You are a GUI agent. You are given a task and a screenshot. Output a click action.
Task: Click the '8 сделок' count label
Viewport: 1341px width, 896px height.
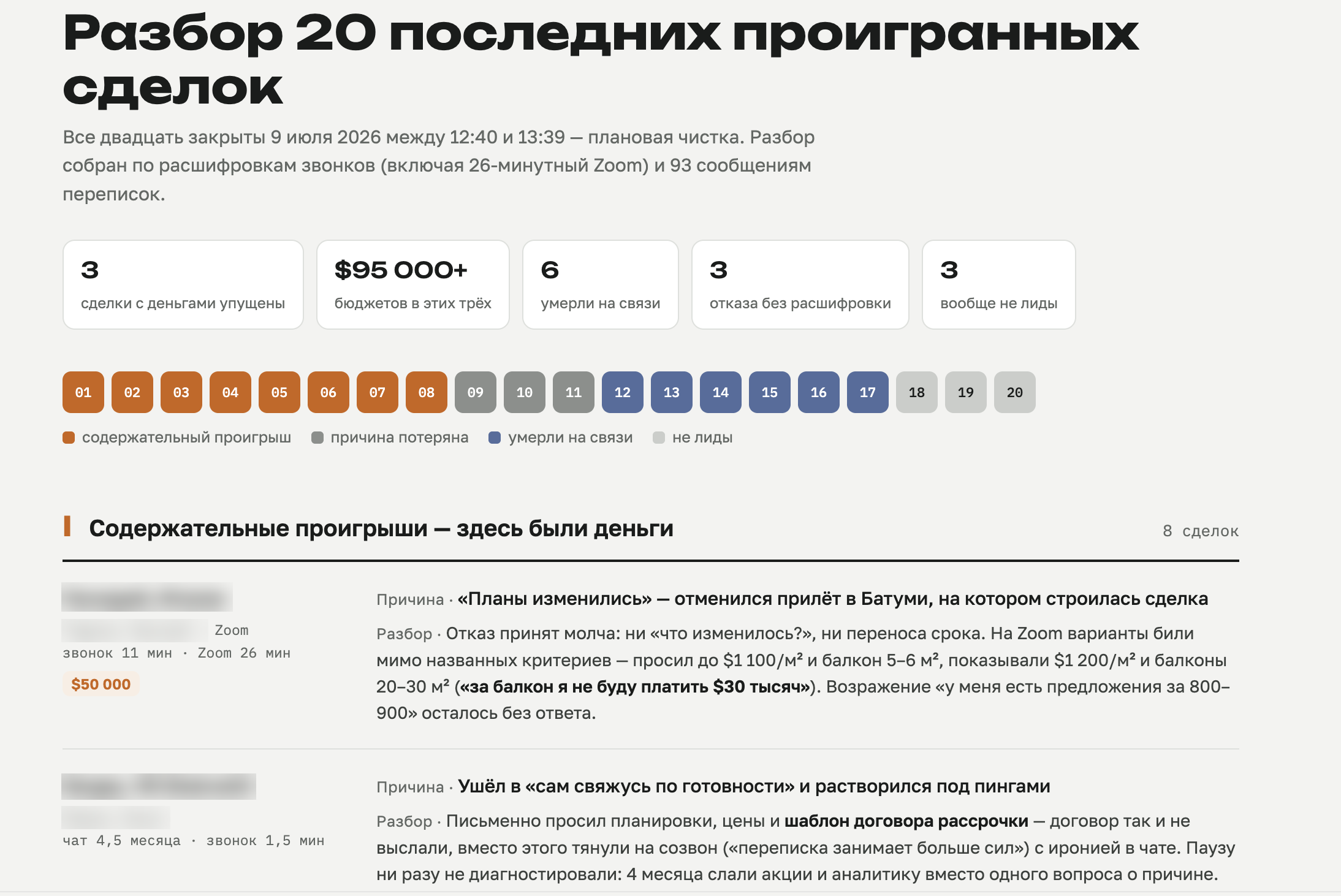coord(1201,531)
